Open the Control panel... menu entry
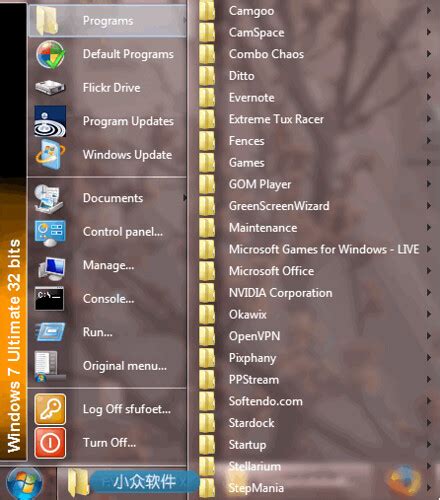 click(x=107, y=232)
